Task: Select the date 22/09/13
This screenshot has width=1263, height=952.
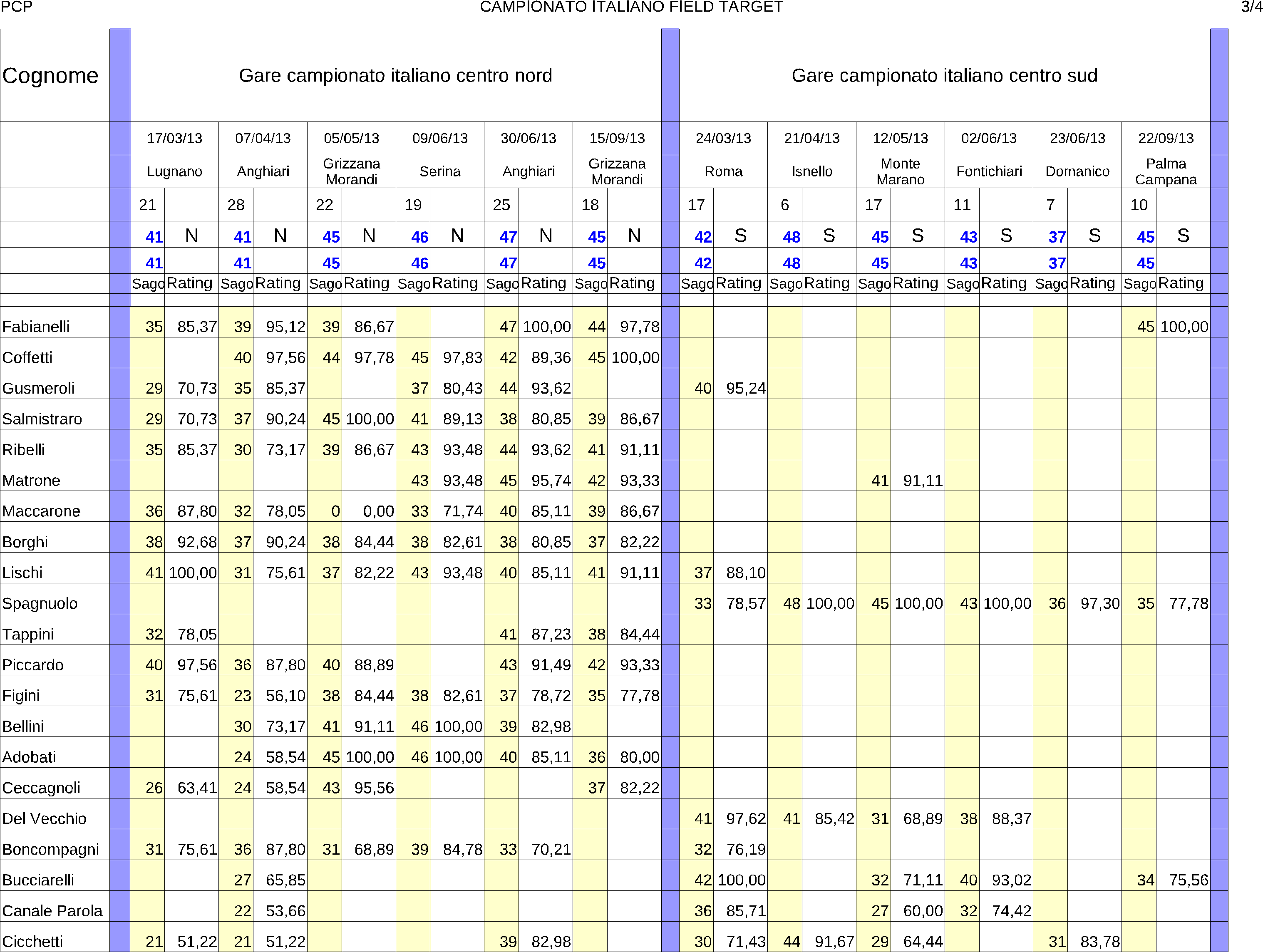Action: pos(1165,138)
